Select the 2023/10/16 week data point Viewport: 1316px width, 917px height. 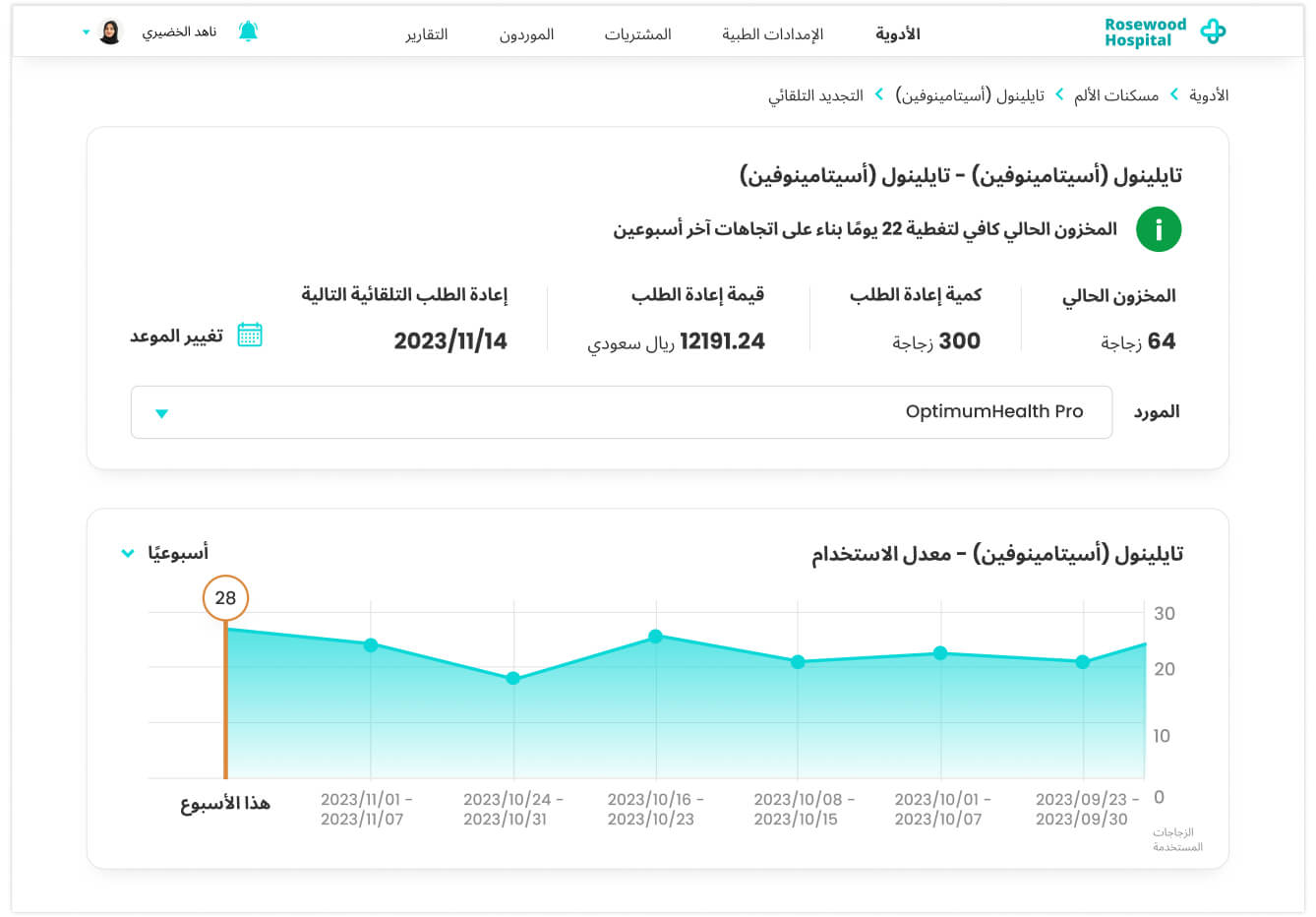coord(655,637)
